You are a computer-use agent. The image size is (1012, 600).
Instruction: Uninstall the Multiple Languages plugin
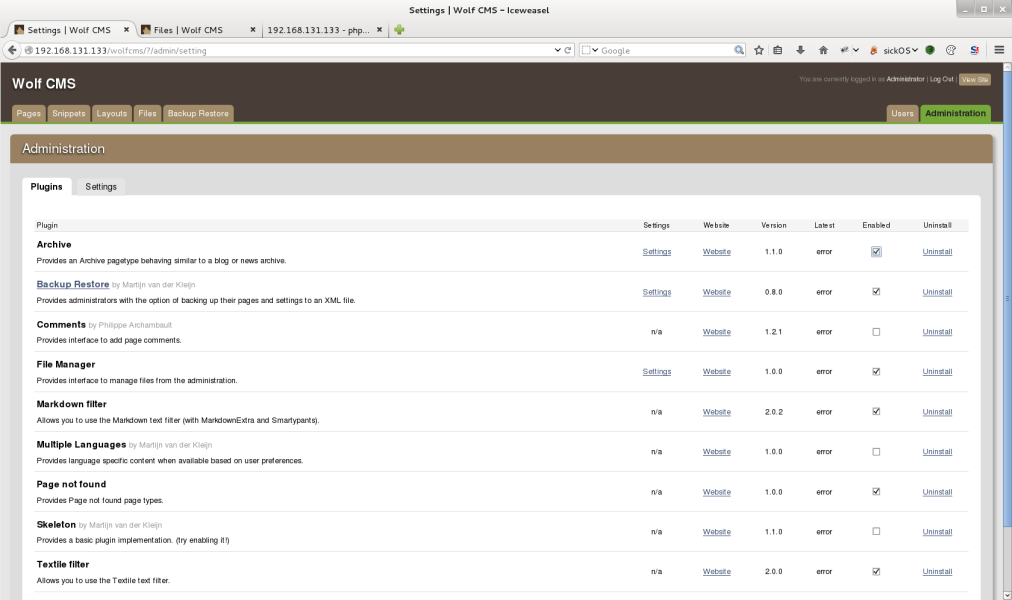[937, 452]
